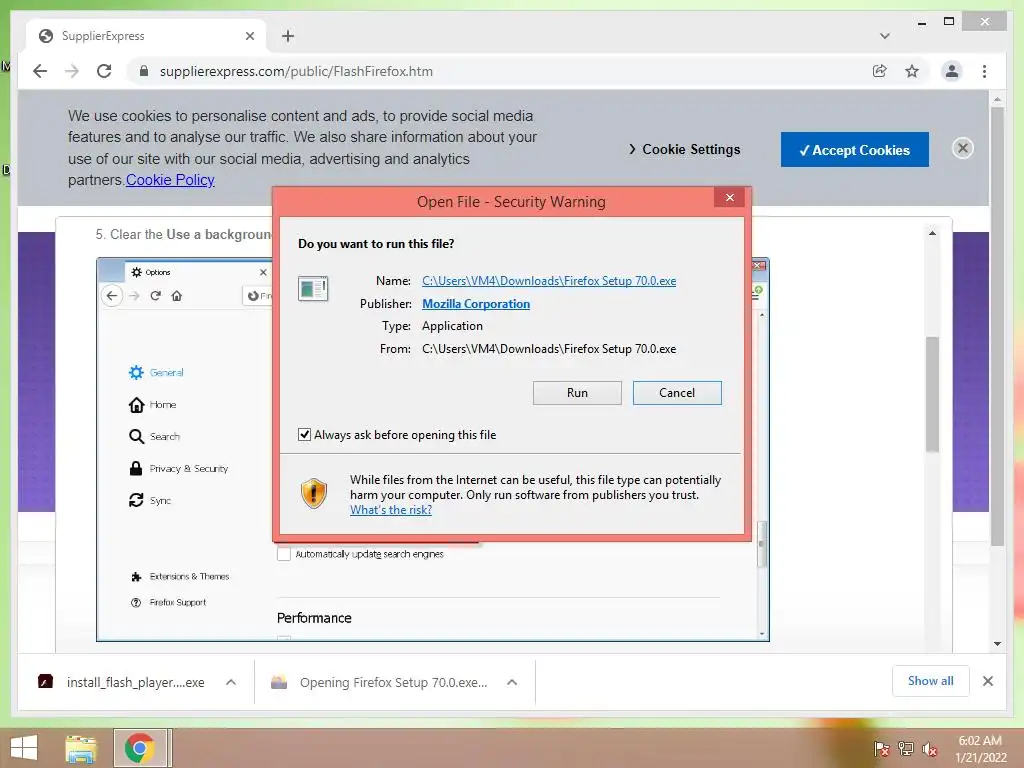The height and width of the screenshot is (768, 1024).
Task: Click the application file icon in dialog
Action: pyautogui.click(x=313, y=288)
